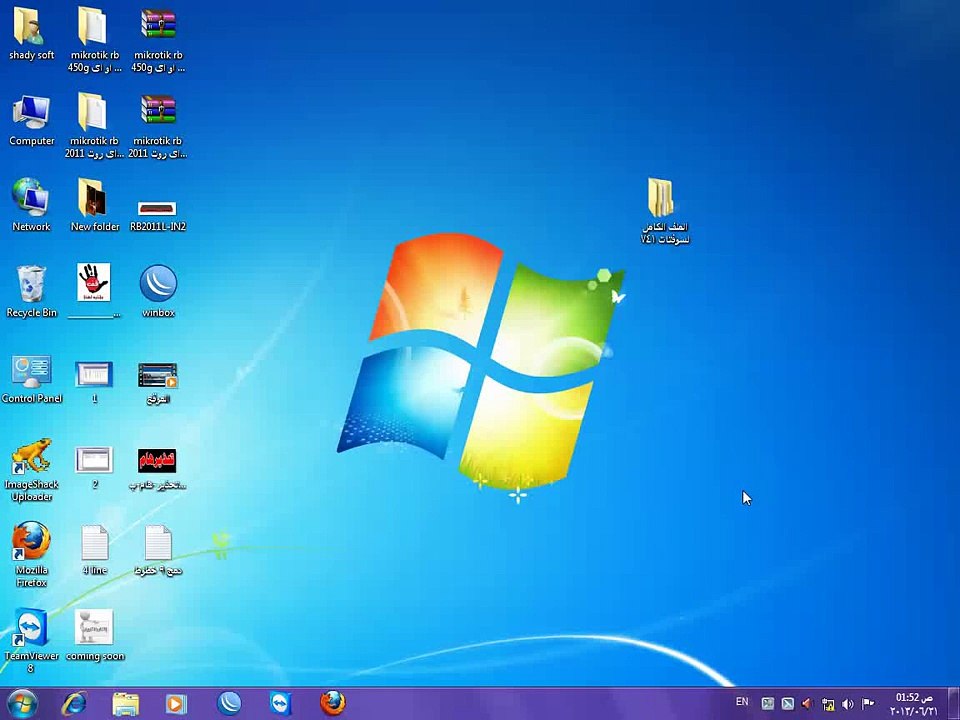Select the winbox desktop icon

point(158,283)
